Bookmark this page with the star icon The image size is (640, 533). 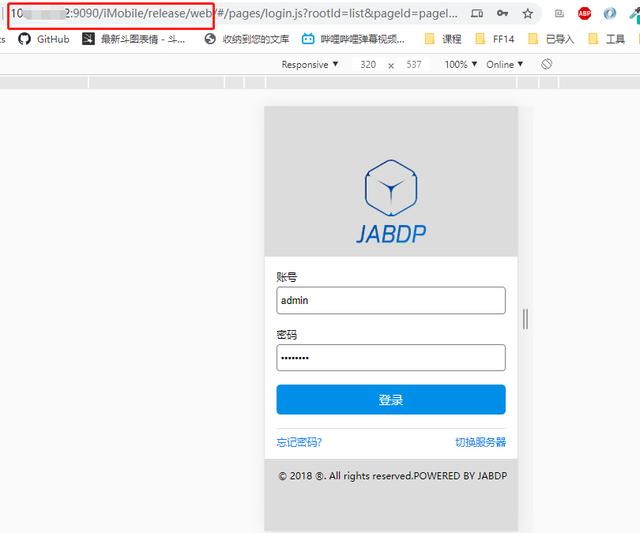(528, 13)
